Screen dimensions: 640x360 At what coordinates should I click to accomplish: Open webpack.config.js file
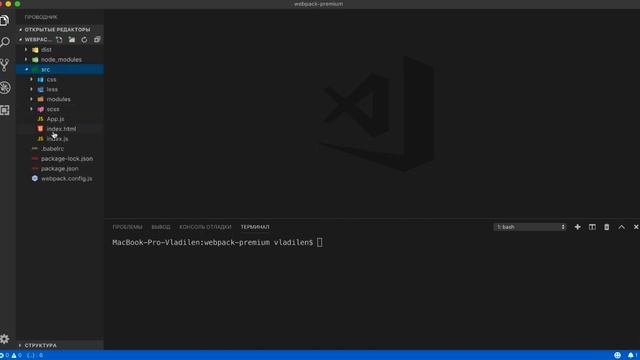(60, 178)
